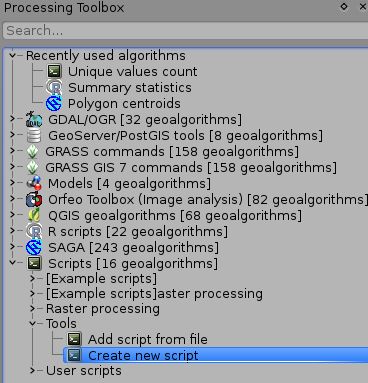The image size is (368, 383).
Task: Click the QGIS geoalgorithms provider icon
Action: pos(34,215)
